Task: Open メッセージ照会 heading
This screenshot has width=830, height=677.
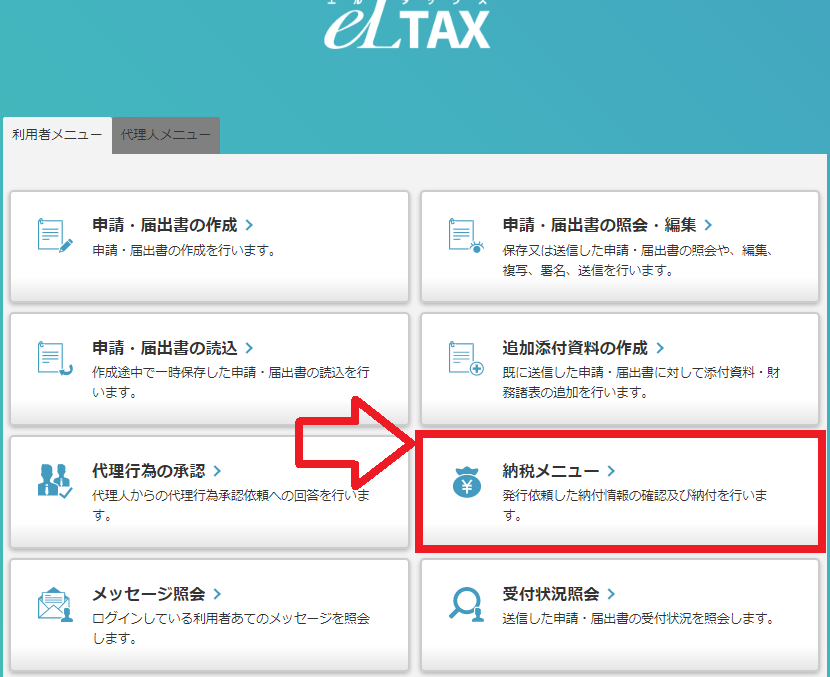Action: point(149,594)
